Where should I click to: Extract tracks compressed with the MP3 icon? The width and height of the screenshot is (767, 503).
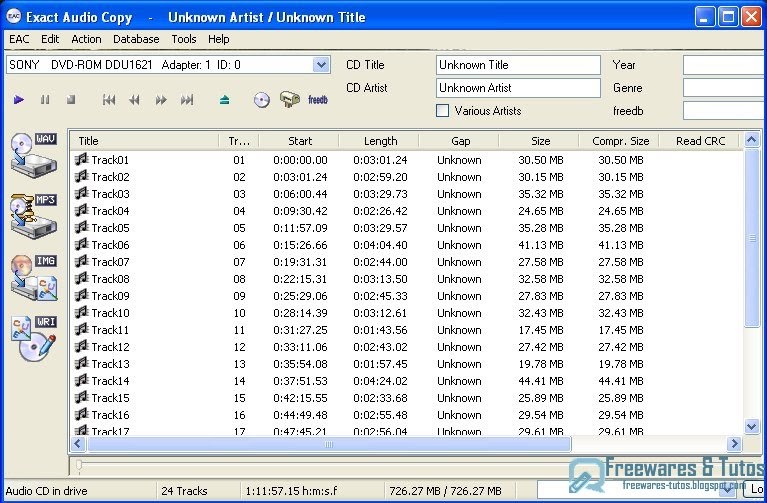(34, 216)
